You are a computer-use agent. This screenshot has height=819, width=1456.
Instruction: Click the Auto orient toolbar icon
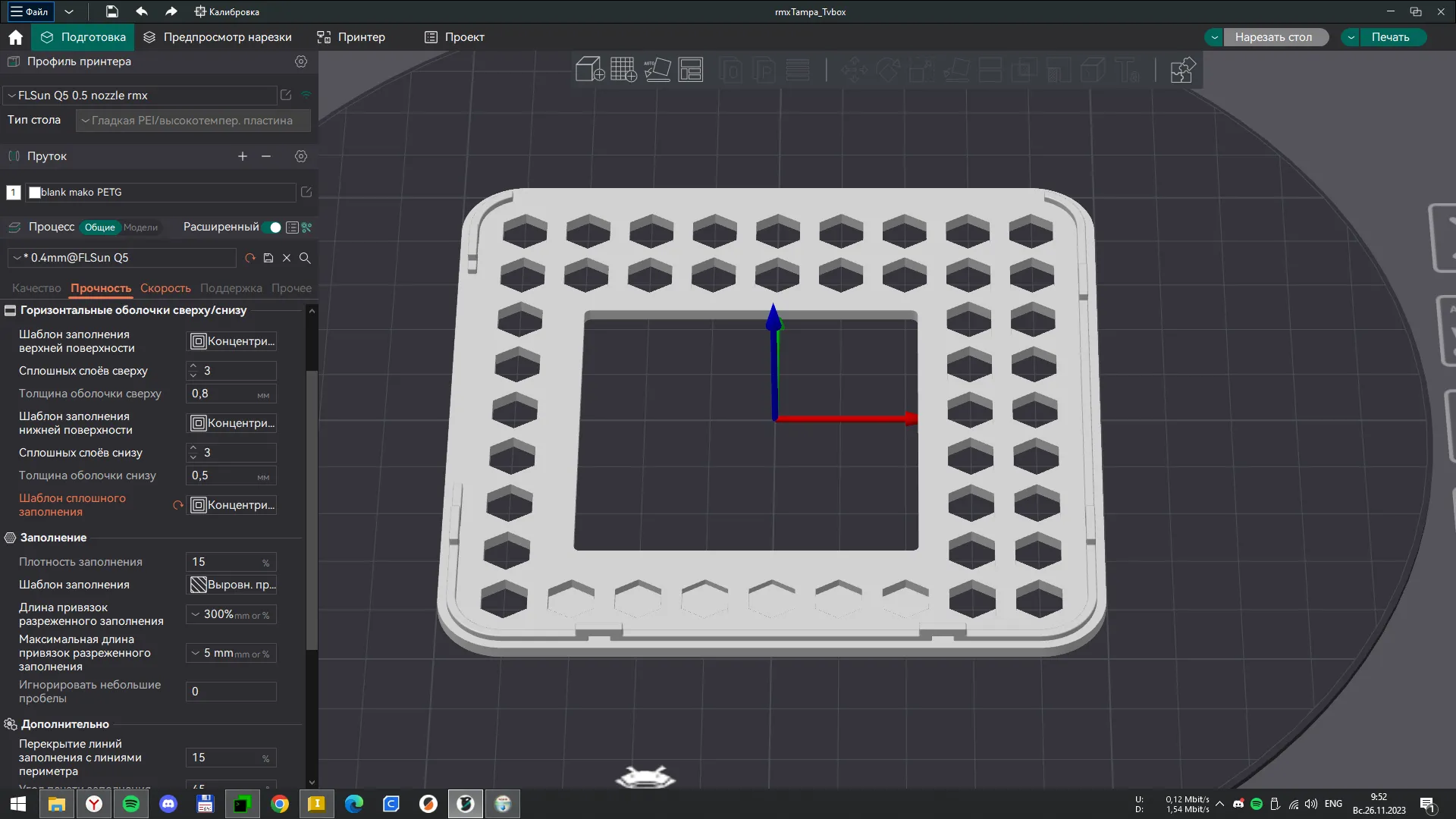[657, 70]
